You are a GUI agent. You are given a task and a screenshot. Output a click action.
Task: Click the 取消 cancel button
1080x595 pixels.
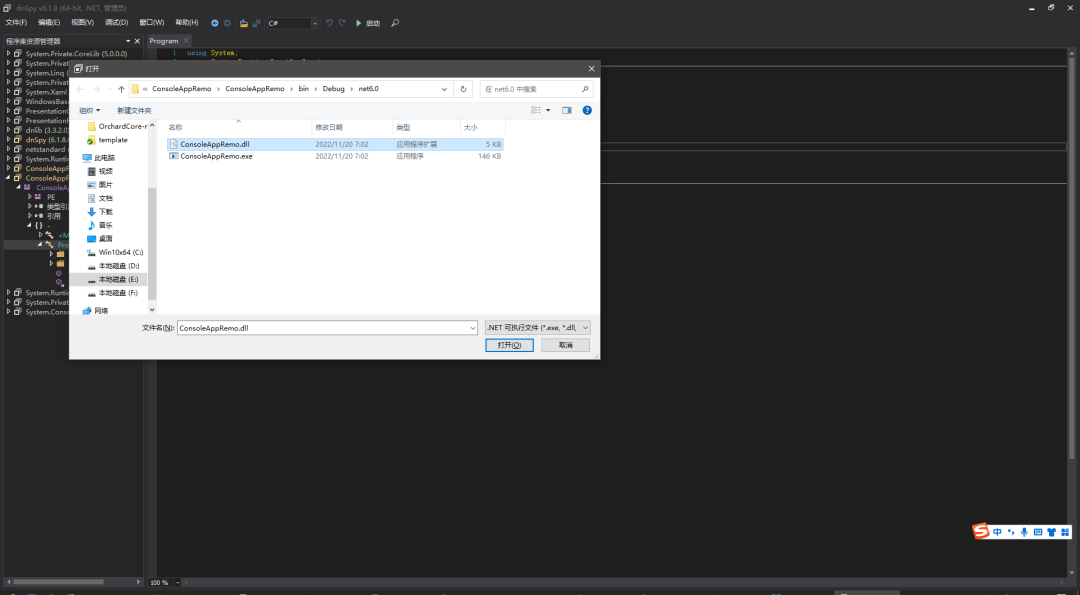point(565,345)
